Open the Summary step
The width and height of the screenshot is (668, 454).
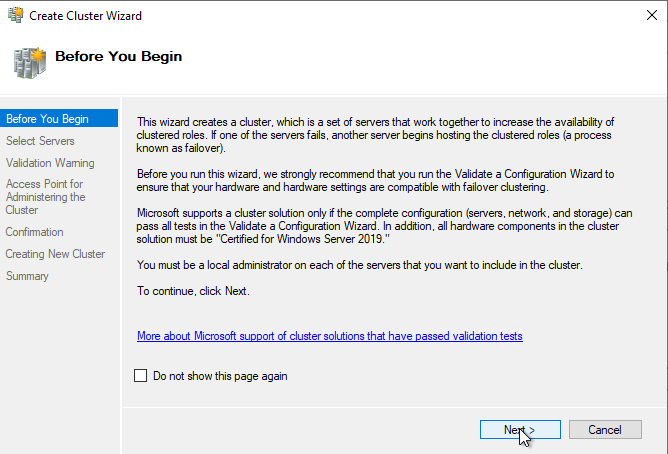pos(27,276)
